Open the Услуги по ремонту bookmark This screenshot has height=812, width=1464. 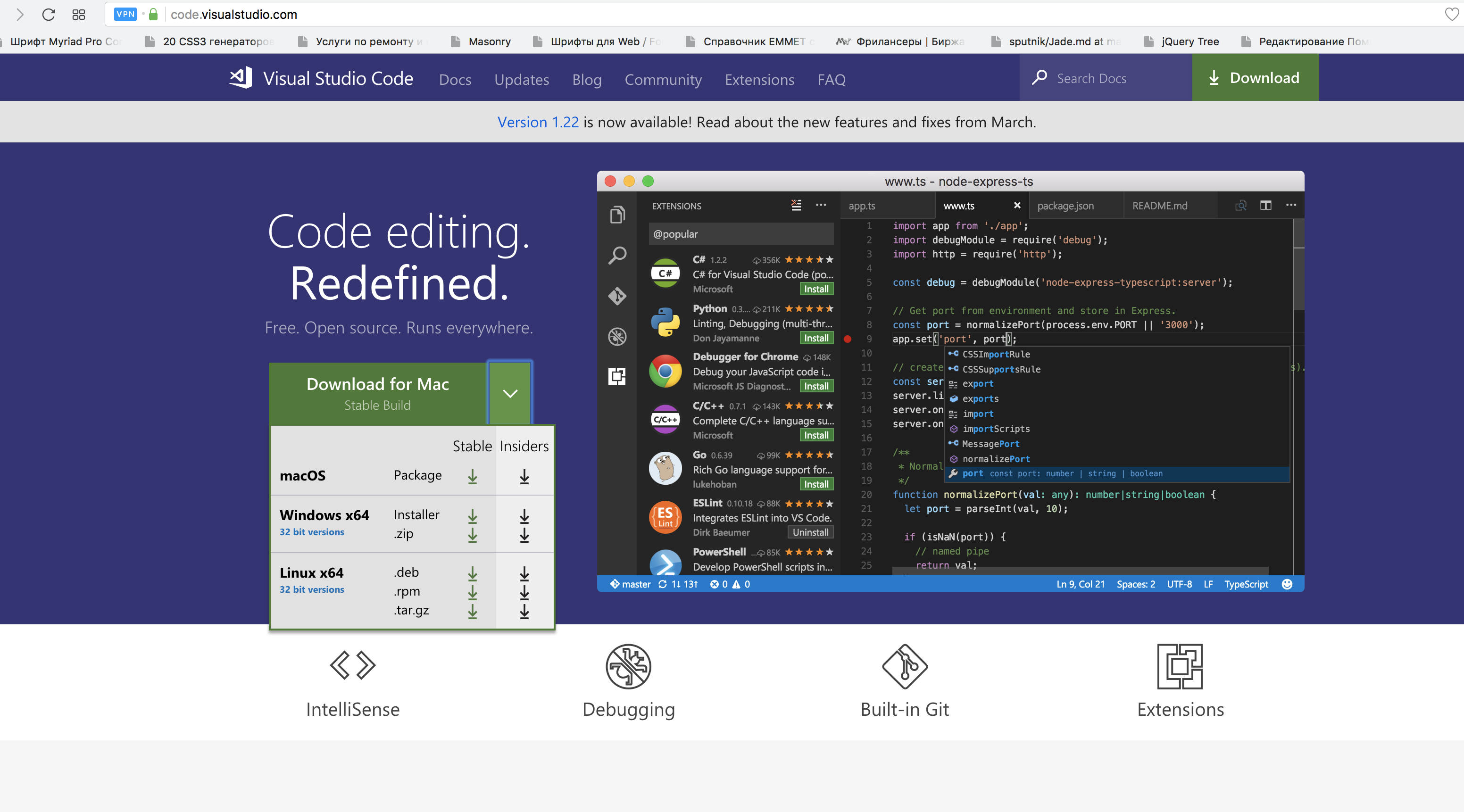click(x=363, y=41)
